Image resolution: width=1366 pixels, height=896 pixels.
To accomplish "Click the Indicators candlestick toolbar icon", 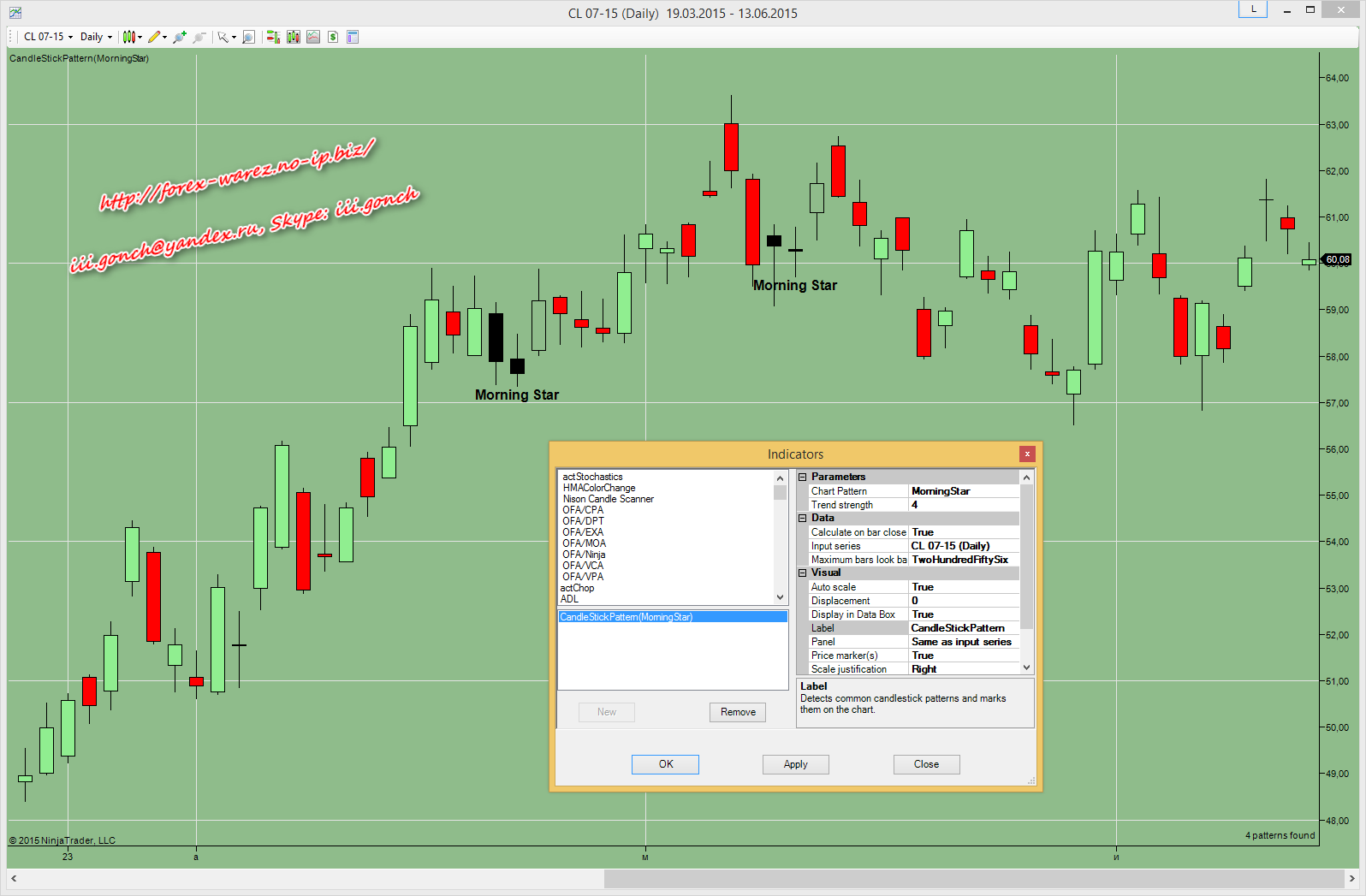I will (294, 37).
